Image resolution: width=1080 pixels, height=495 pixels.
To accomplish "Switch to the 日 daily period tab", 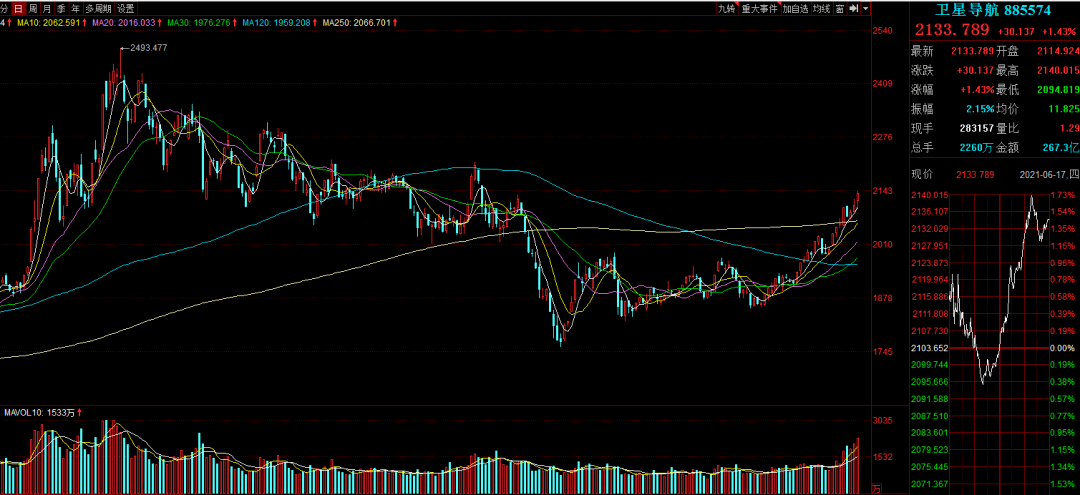I will coord(17,8).
